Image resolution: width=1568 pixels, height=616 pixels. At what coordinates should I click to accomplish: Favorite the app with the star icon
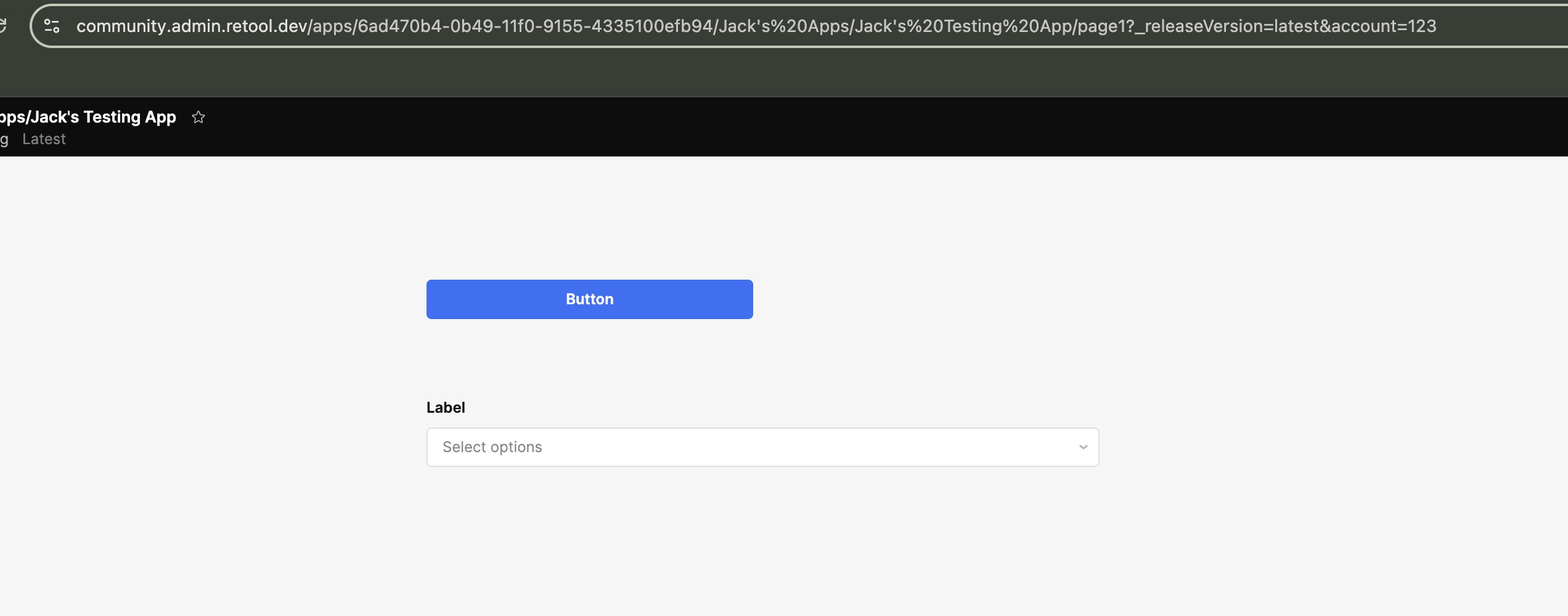(198, 117)
